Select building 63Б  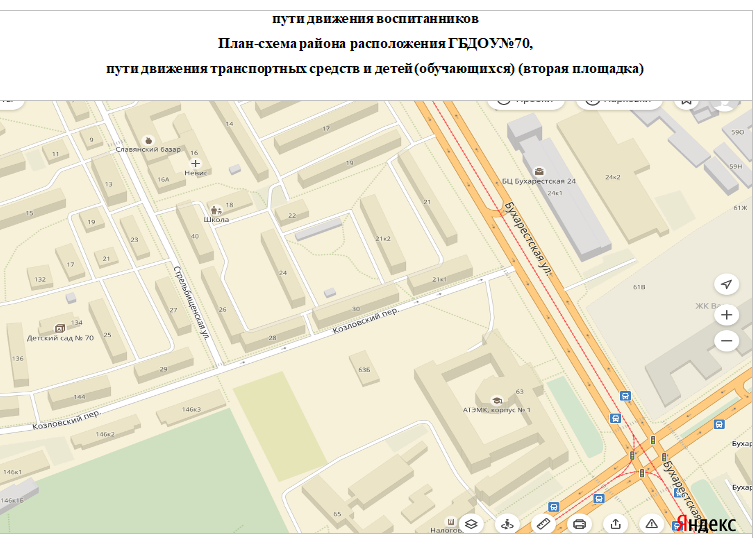click(x=364, y=369)
